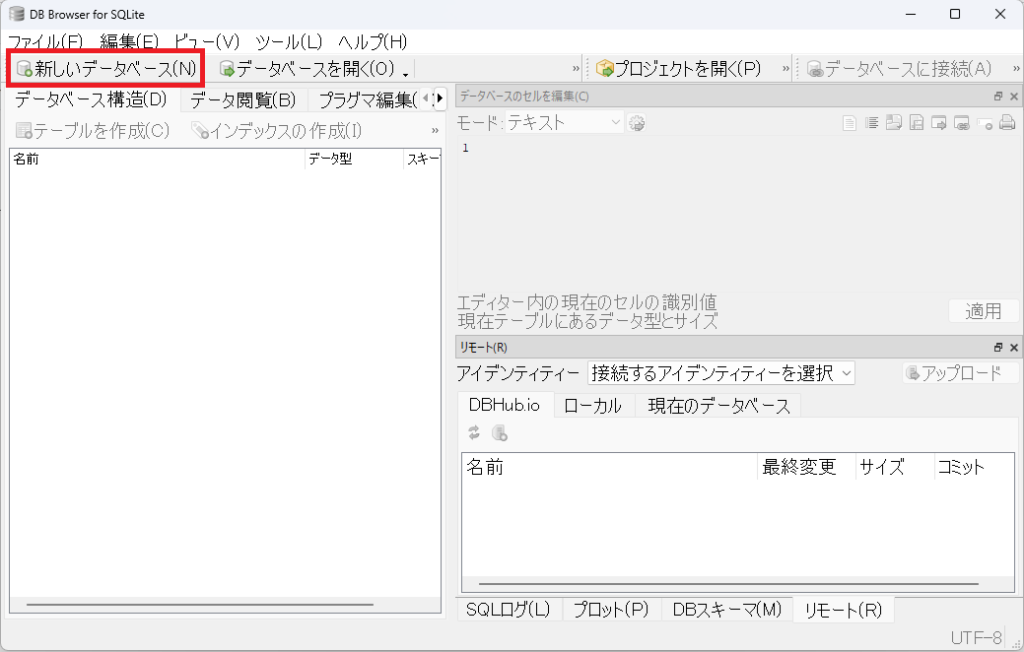Screen dimensions: 1024x652
Task: Click the set-as-NULL icon in cell editor
Action: click(985, 123)
